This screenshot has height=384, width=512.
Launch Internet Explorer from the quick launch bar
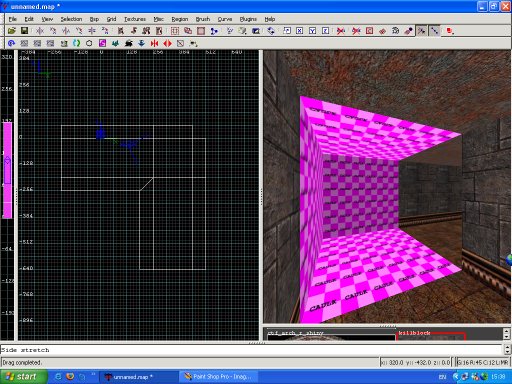coord(58,377)
